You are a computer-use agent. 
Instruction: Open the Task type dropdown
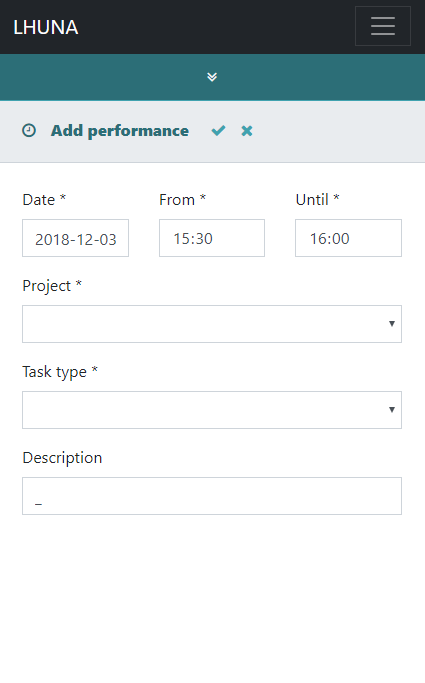(x=212, y=410)
